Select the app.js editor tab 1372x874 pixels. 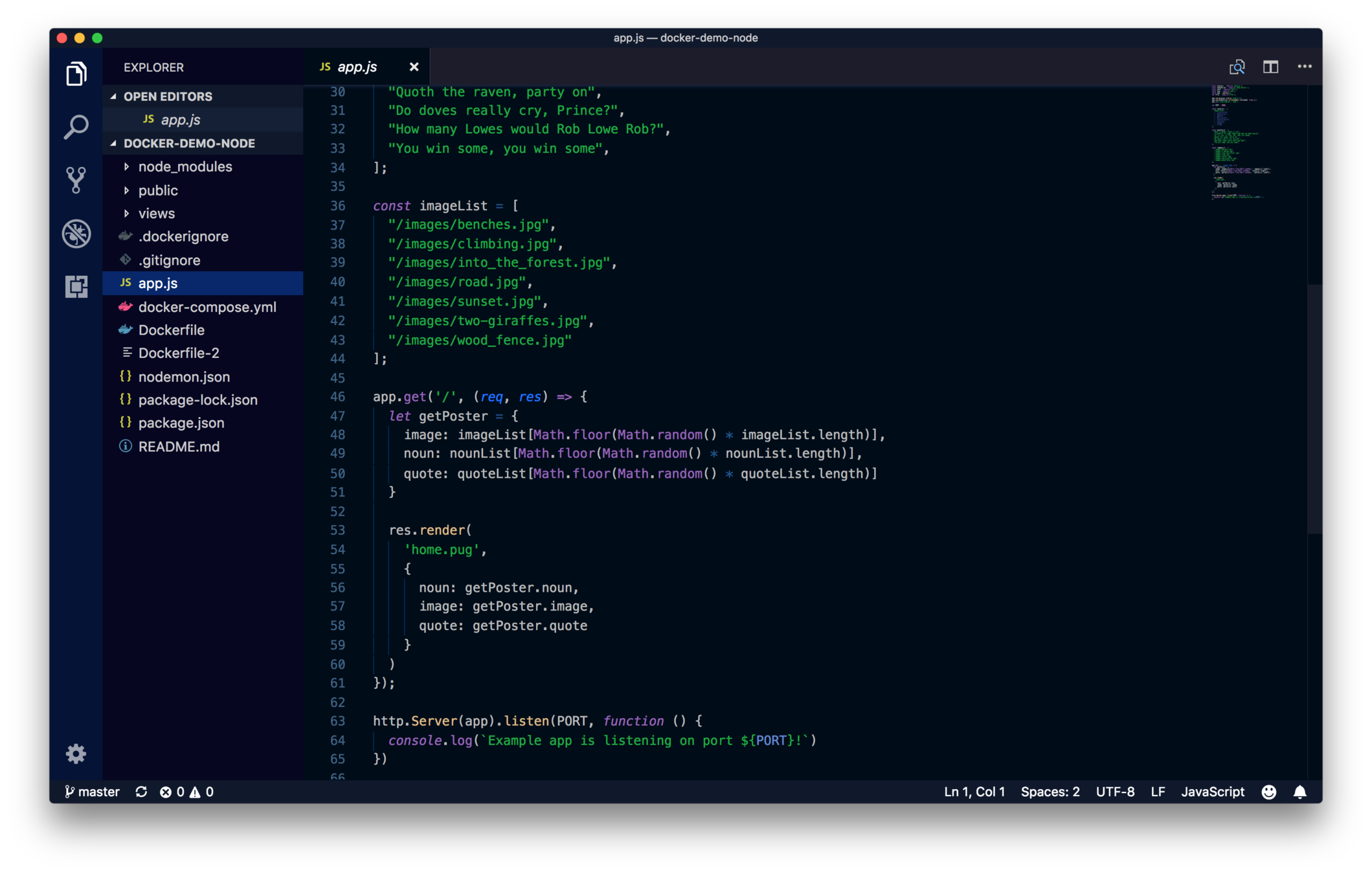[x=357, y=67]
